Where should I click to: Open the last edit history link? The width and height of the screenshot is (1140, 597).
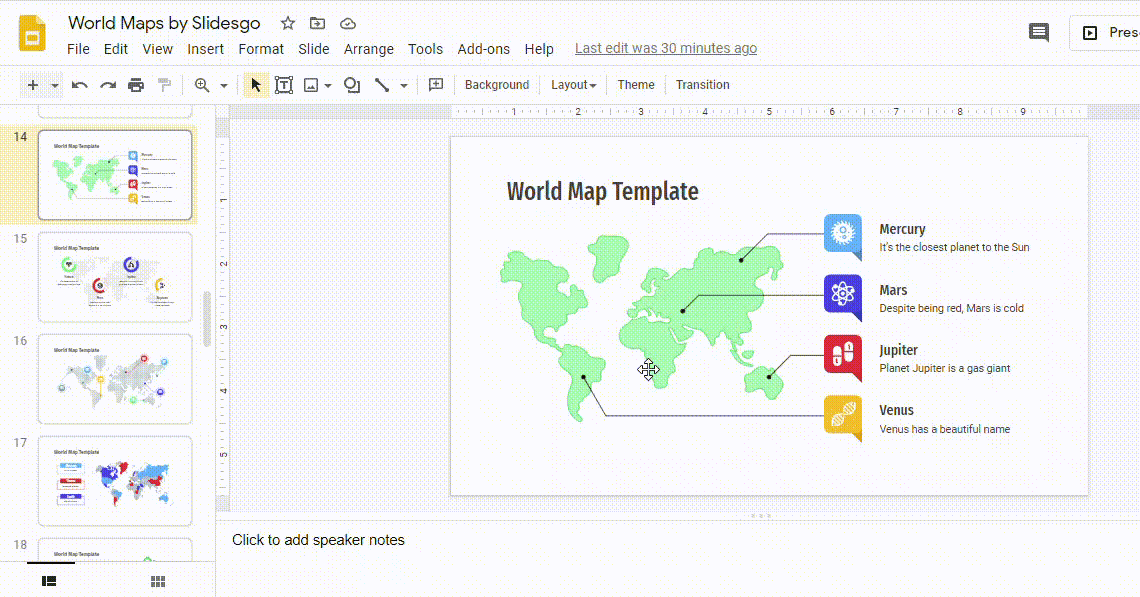tap(666, 48)
